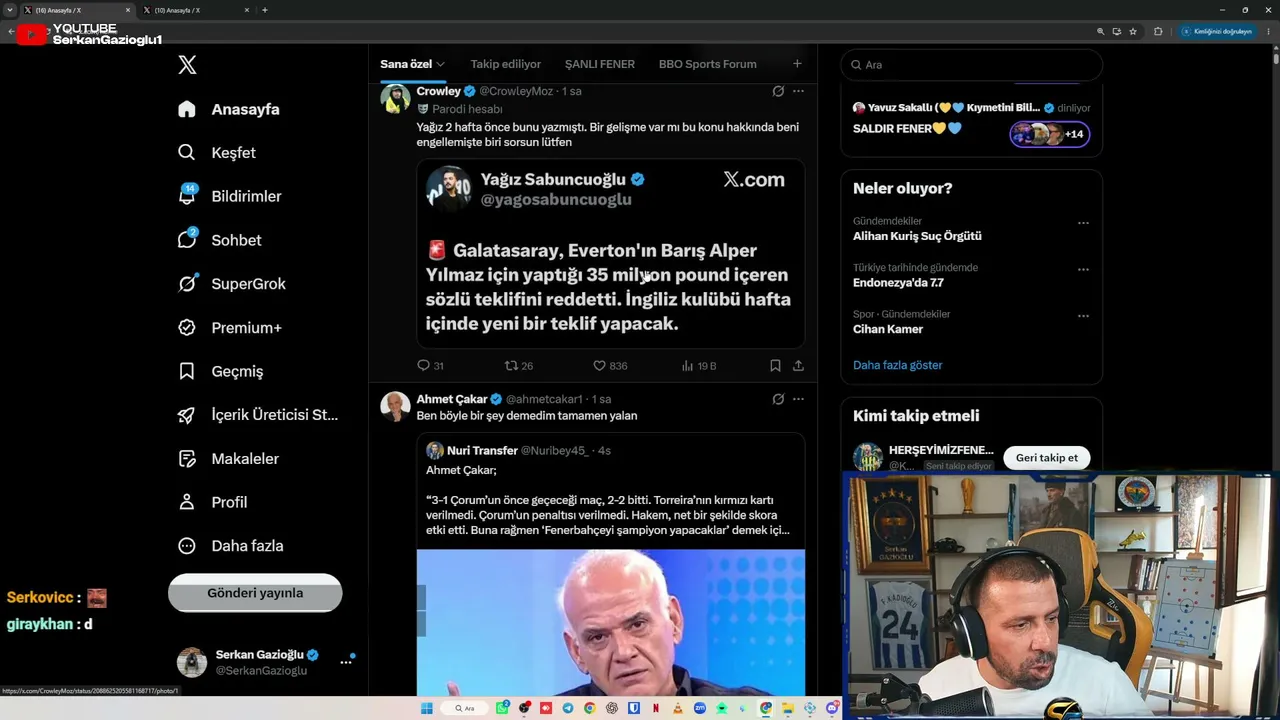The width and height of the screenshot is (1280, 720).
Task: Like Crowley's post with heart icon
Action: (x=610, y=366)
